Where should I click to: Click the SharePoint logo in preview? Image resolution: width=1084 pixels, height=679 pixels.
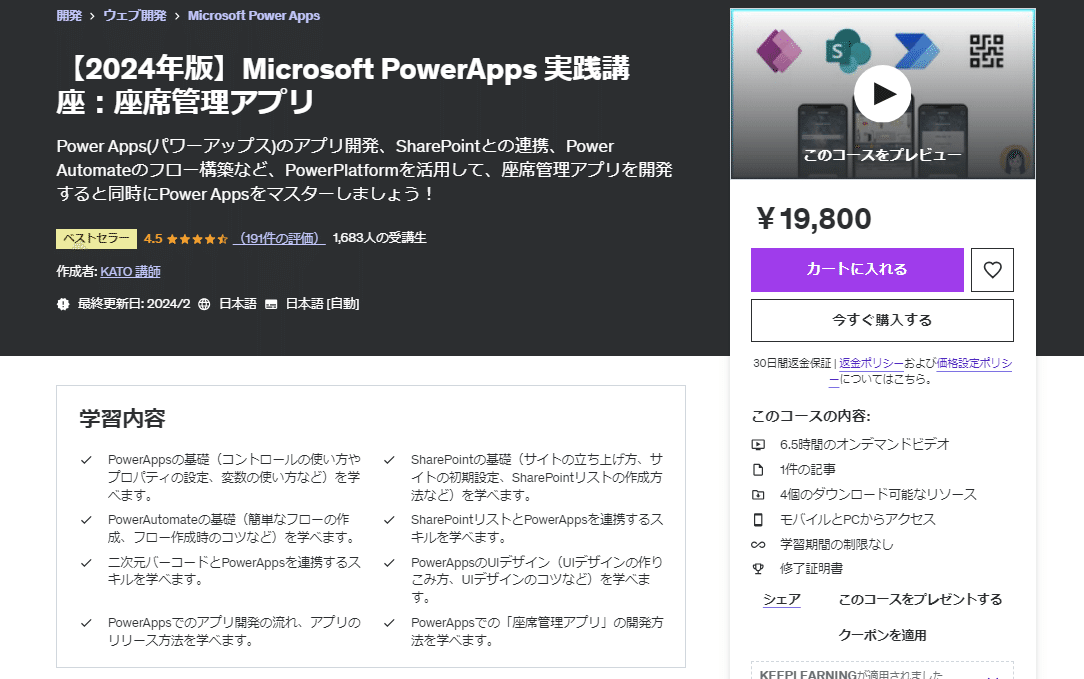[x=847, y=50]
